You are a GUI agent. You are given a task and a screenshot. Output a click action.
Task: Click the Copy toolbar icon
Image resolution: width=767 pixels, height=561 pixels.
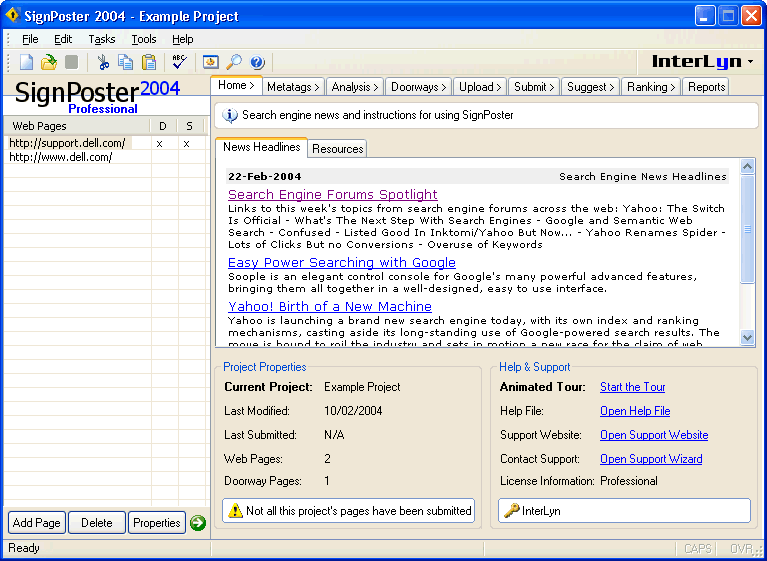pos(126,62)
